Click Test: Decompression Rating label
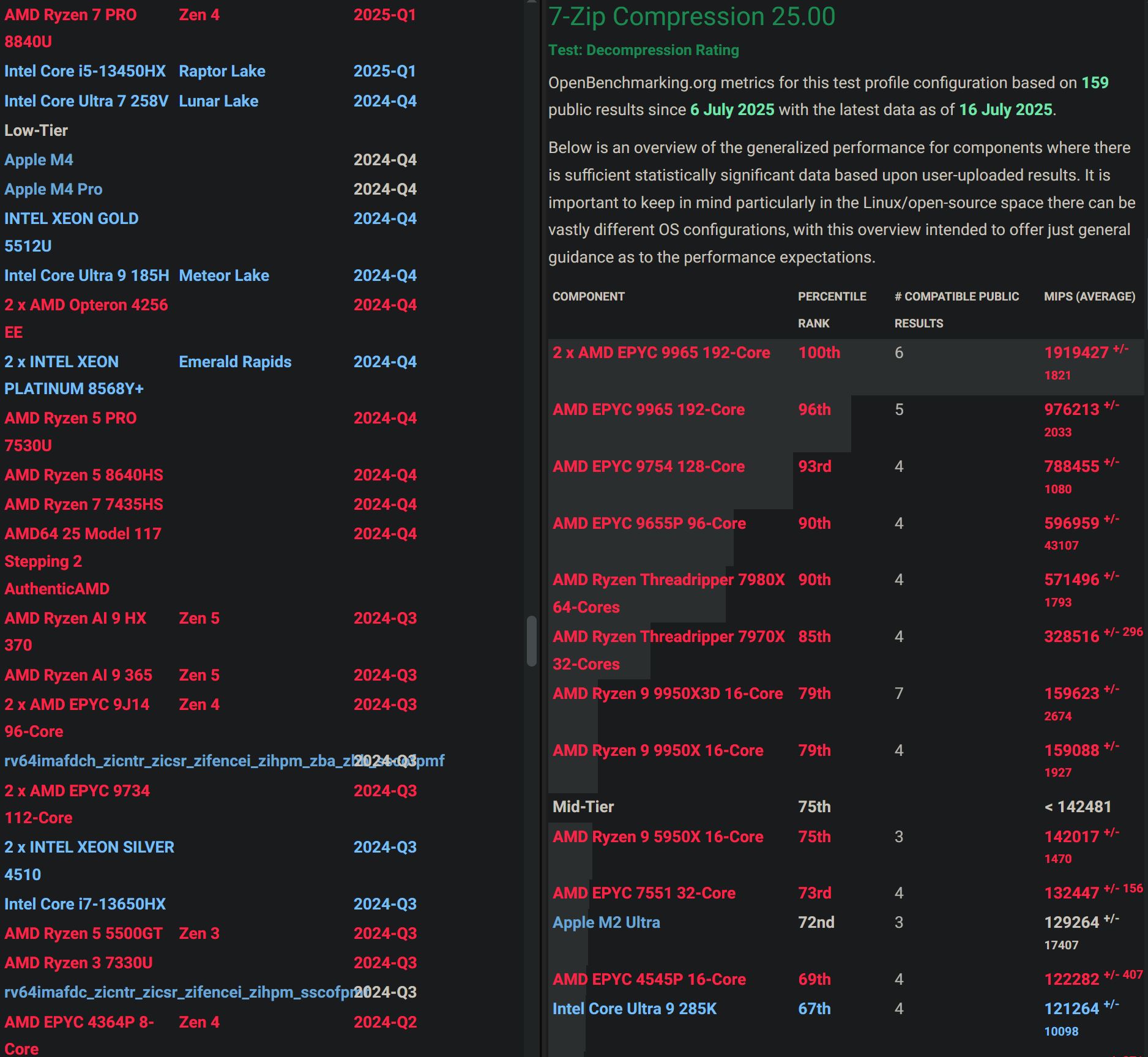The image size is (1148, 1057). click(x=644, y=50)
